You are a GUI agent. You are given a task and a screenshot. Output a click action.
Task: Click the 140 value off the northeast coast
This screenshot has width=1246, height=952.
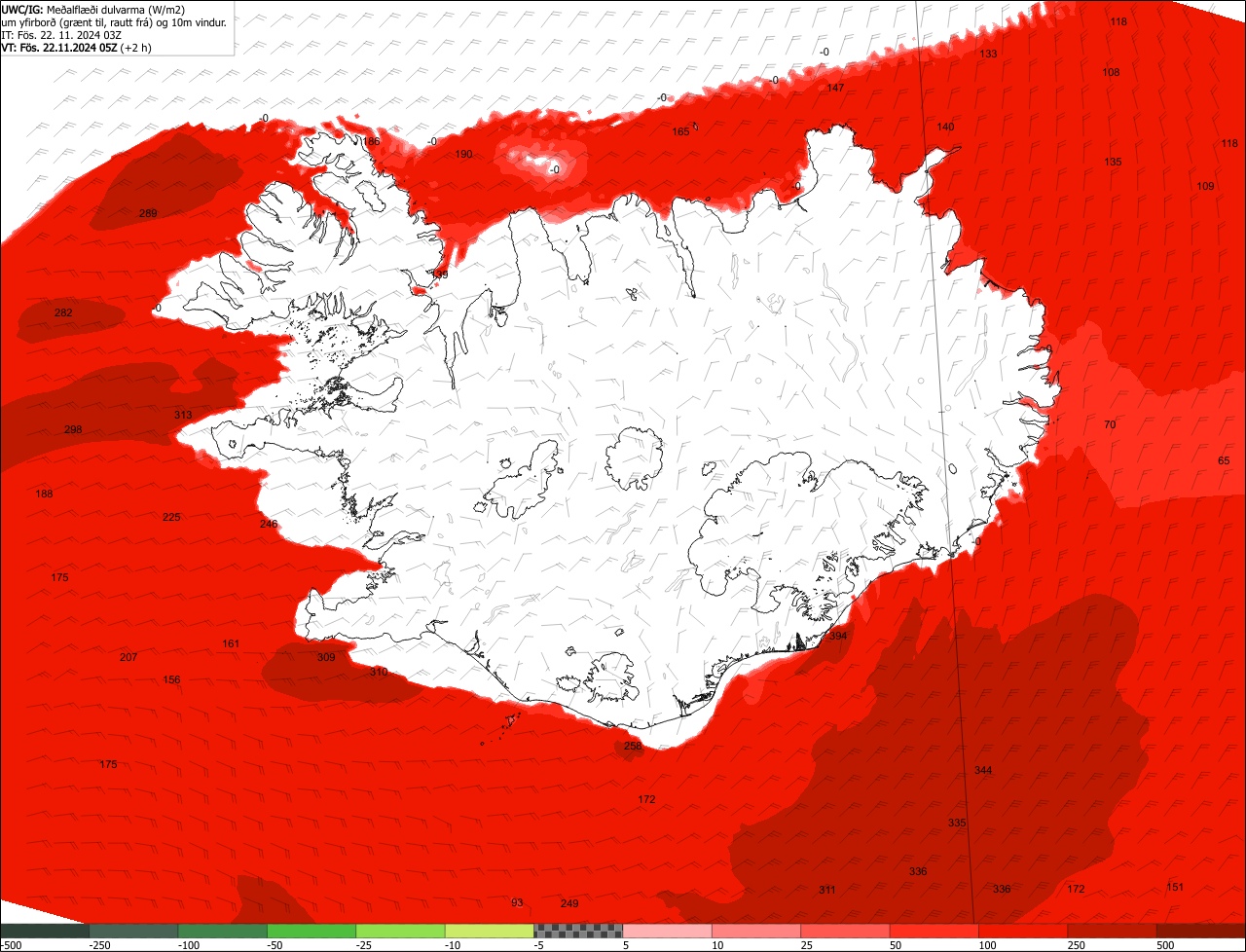pyautogui.click(x=945, y=127)
